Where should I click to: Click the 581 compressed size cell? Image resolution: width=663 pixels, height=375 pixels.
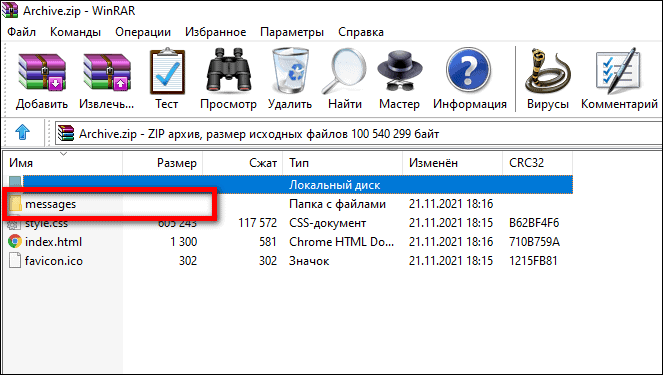pyautogui.click(x=268, y=242)
